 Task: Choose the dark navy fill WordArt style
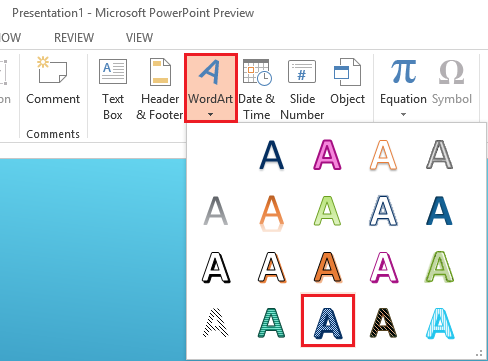(272, 155)
